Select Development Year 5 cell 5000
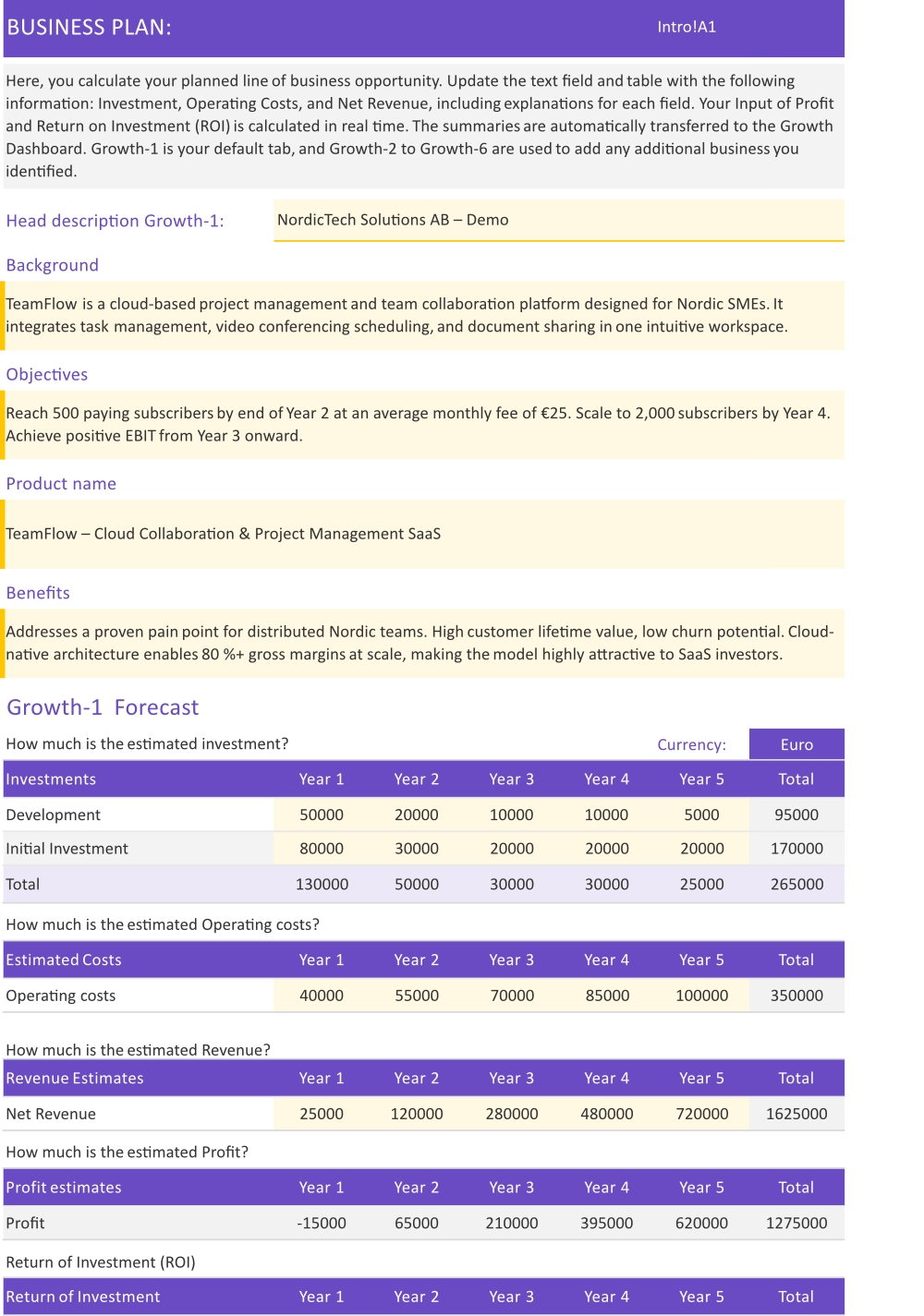The height and width of the screenshot is (1316, 924). pos(702,815)
